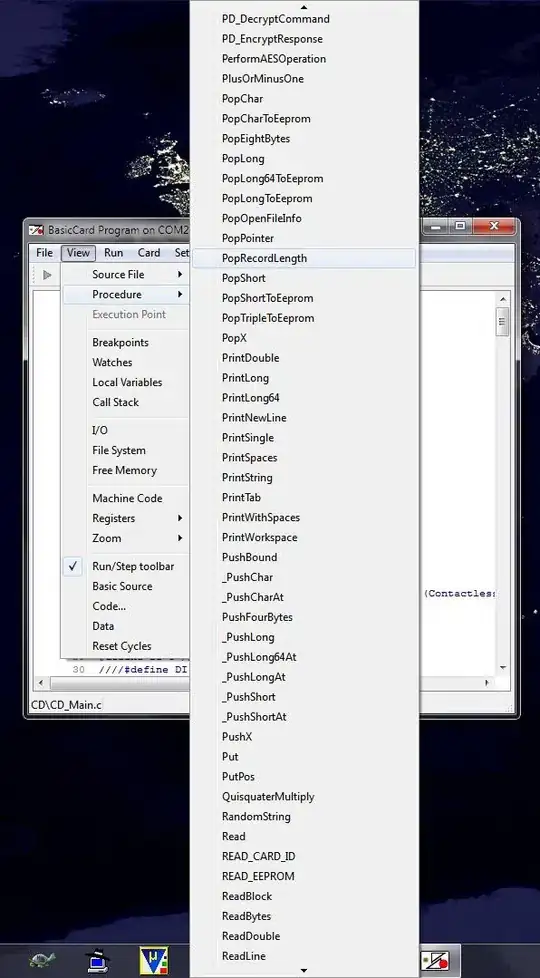Select PushFourBytes procedure

304,617
